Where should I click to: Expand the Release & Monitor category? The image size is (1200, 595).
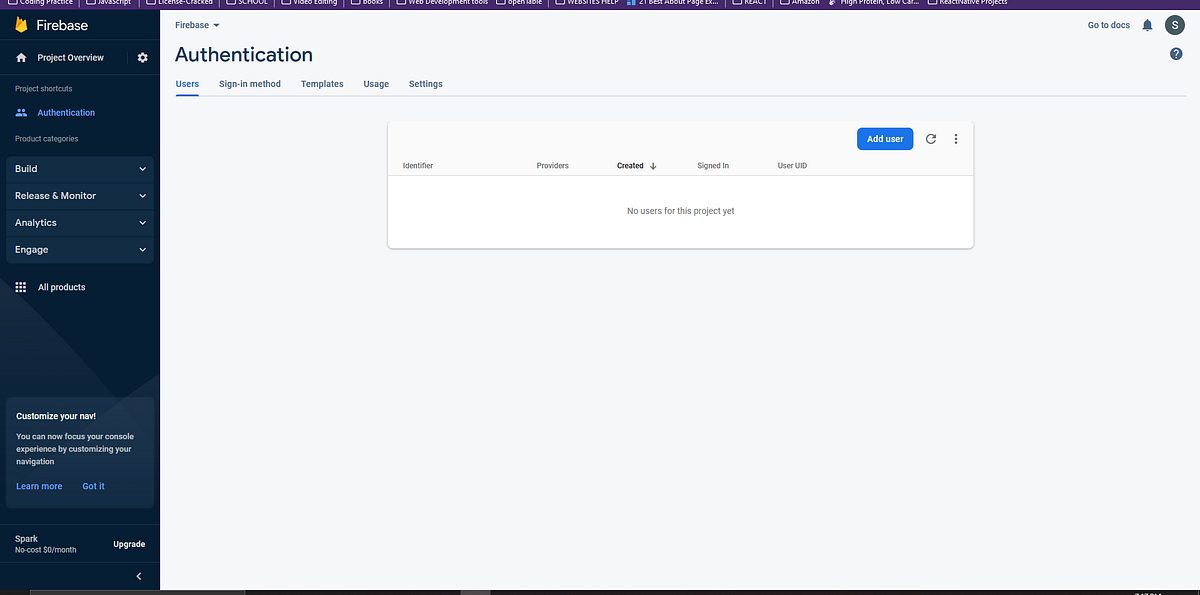[80, 196]
